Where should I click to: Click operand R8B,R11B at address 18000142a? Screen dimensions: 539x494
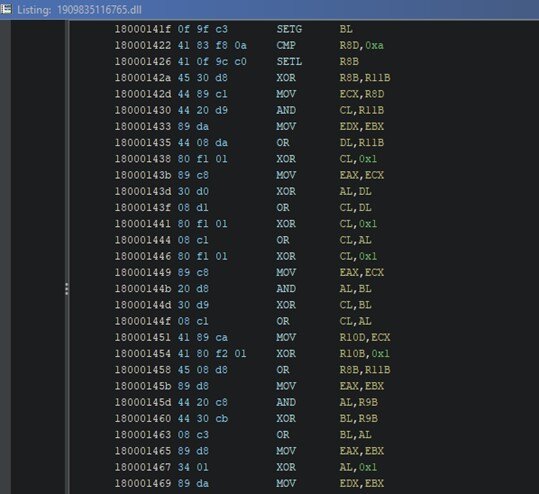365,78
